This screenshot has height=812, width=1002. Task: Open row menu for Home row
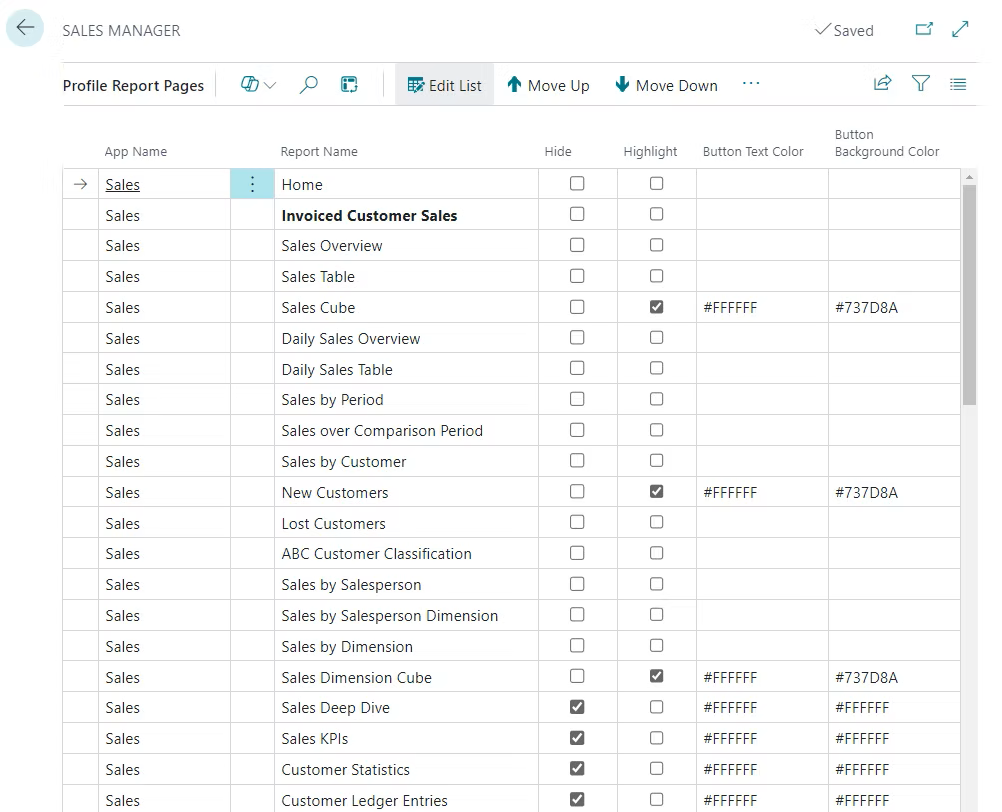pos(252,184)
